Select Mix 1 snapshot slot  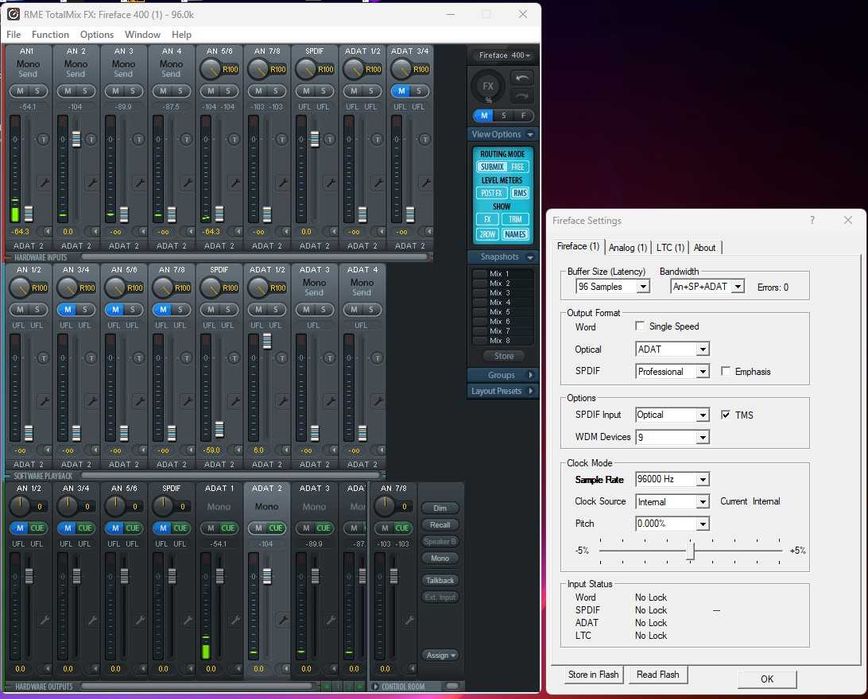tap(502, 273)
